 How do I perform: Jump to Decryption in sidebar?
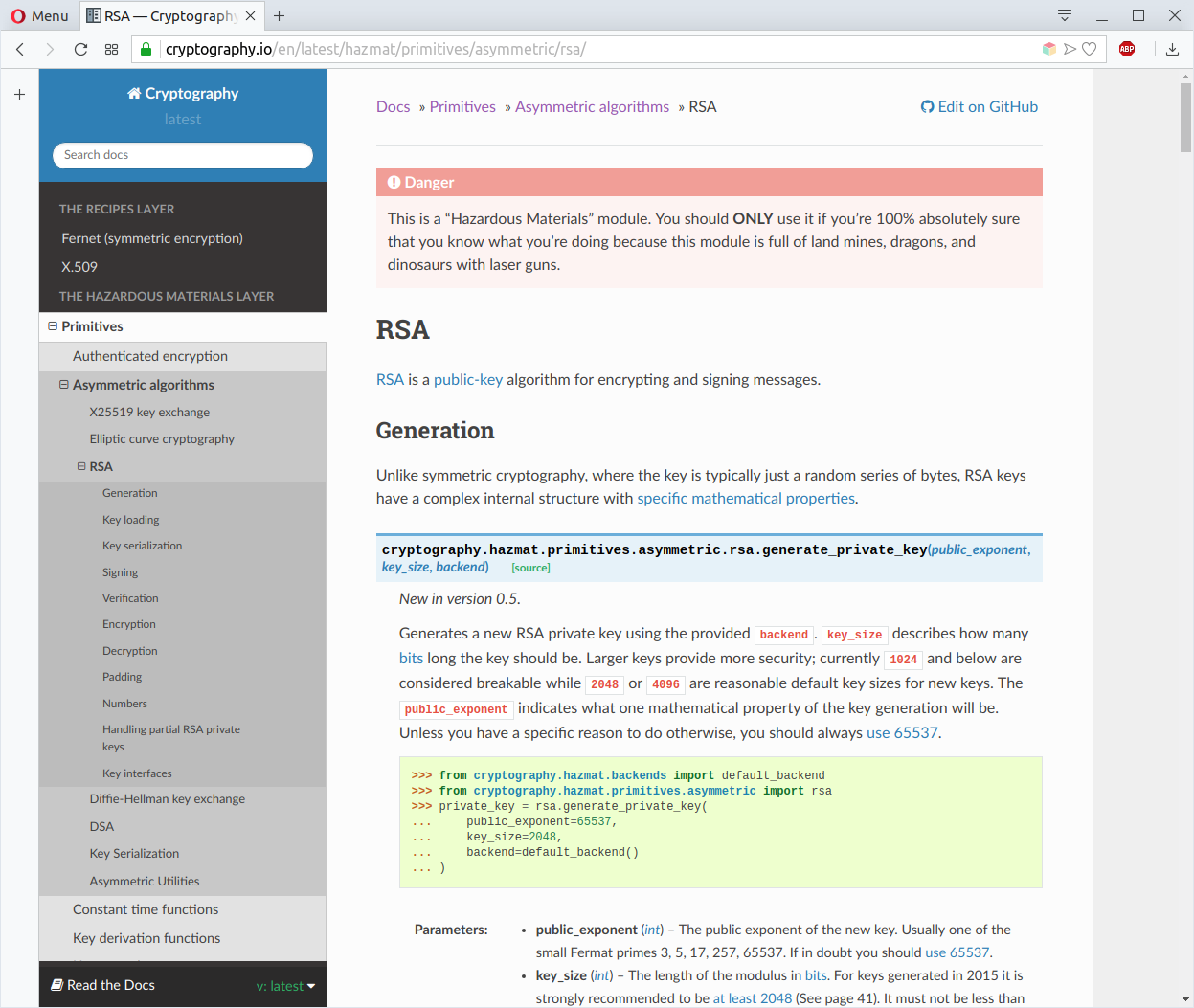click(x=130, y=651)
